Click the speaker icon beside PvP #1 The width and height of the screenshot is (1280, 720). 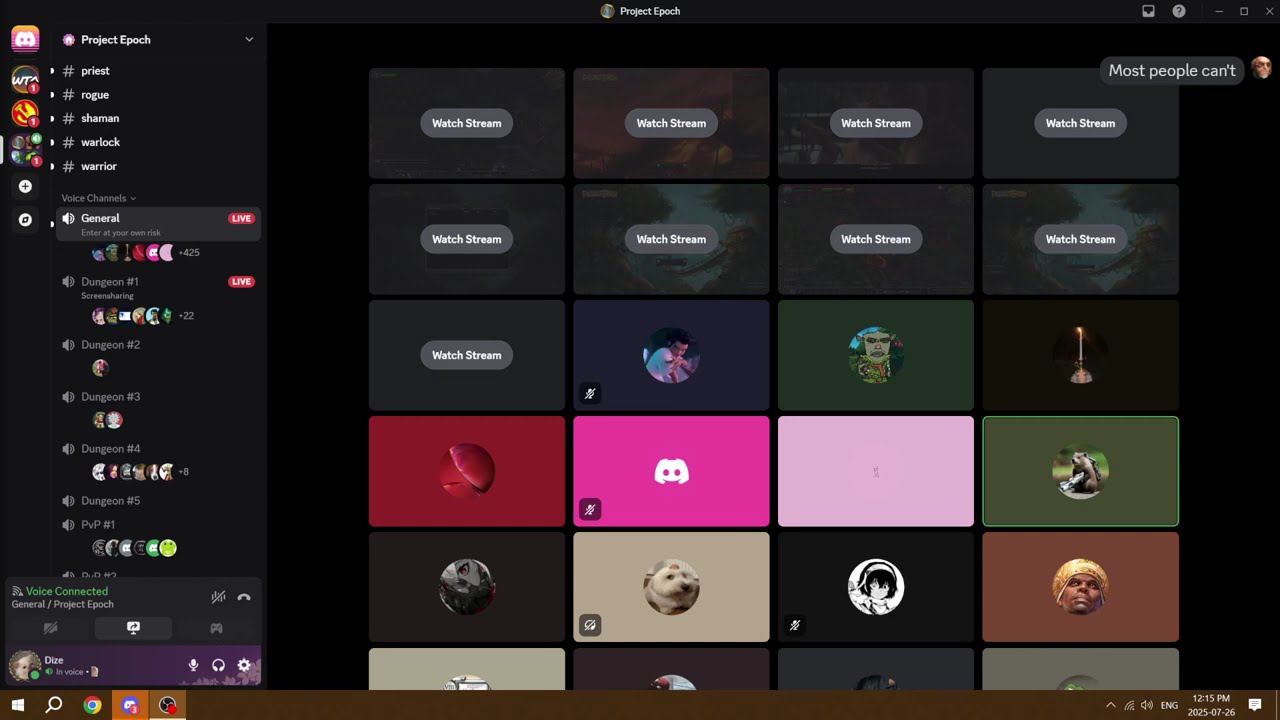[68, 525]
